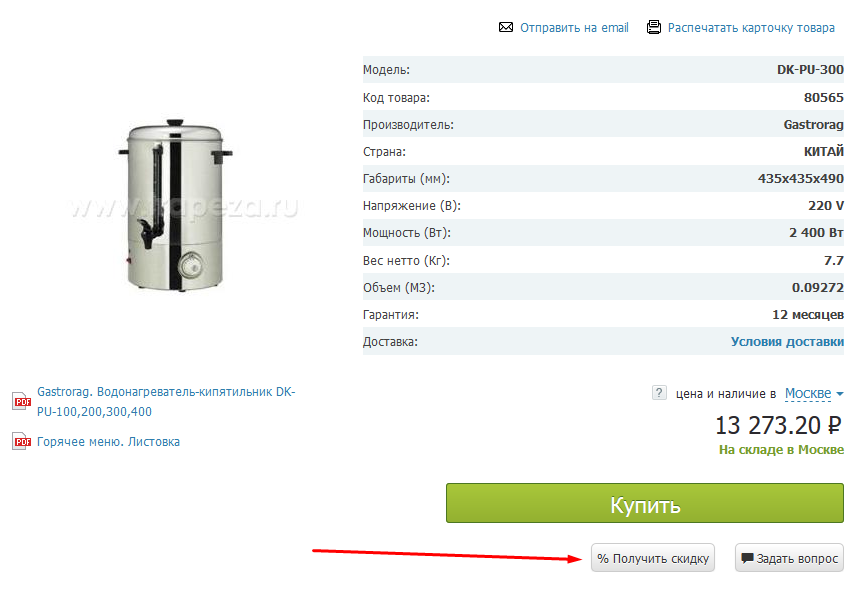Open Распечатать карточку товара link
857x590 pixels.
tap(751, 27)
